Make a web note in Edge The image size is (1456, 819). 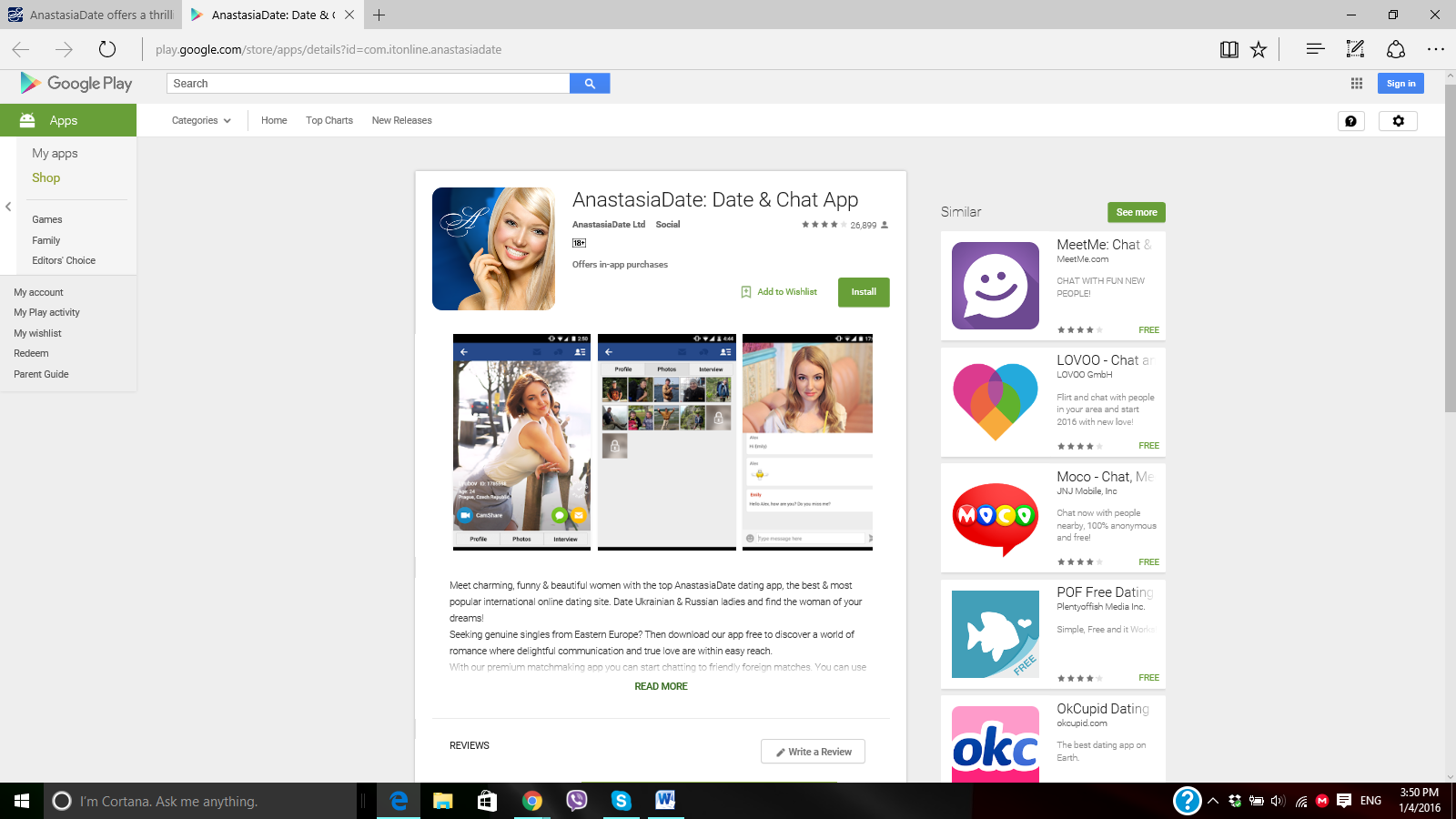(1355, 49)
